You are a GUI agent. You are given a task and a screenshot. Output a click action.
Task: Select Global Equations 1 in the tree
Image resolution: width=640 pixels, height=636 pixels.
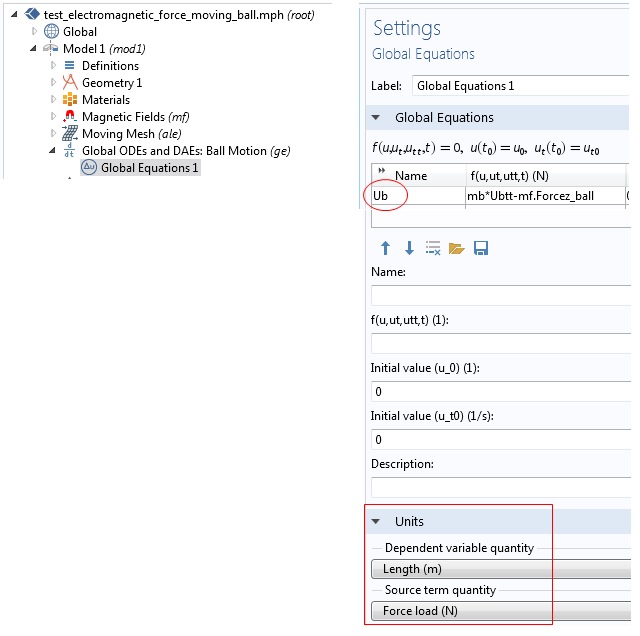[x=149, y=168]
